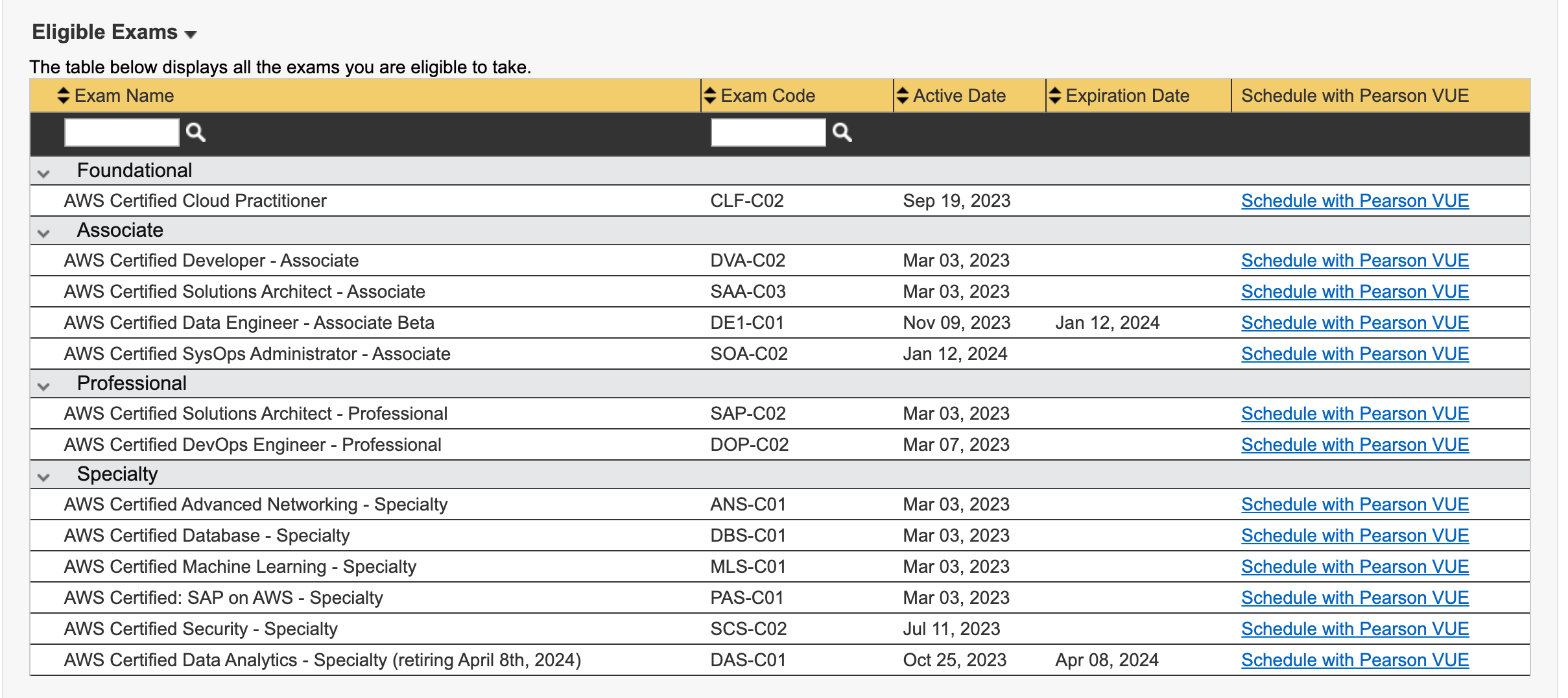Click AWS Certified Solutions Architect - Associate name
1568x698 pixels.
244,292
